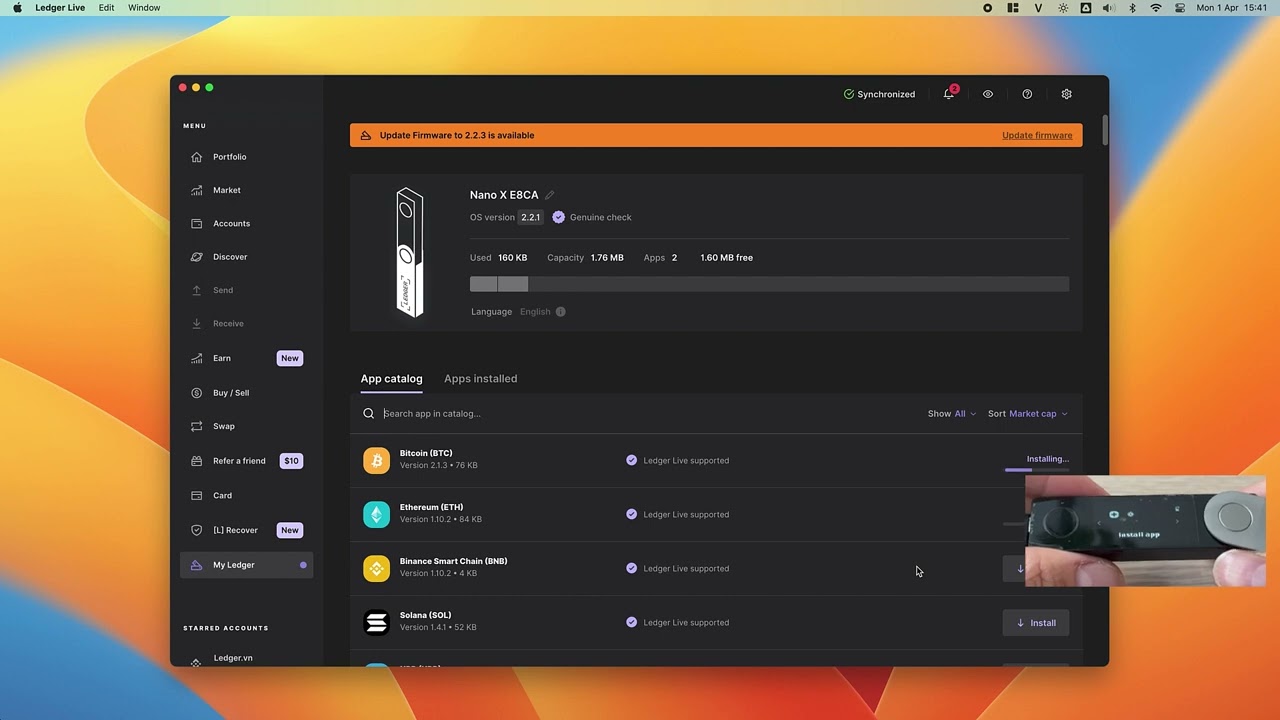Click the Wi-Fi icon in menu bar
This screenshot has height=720, width=1280.
(x=1156, y=8)
